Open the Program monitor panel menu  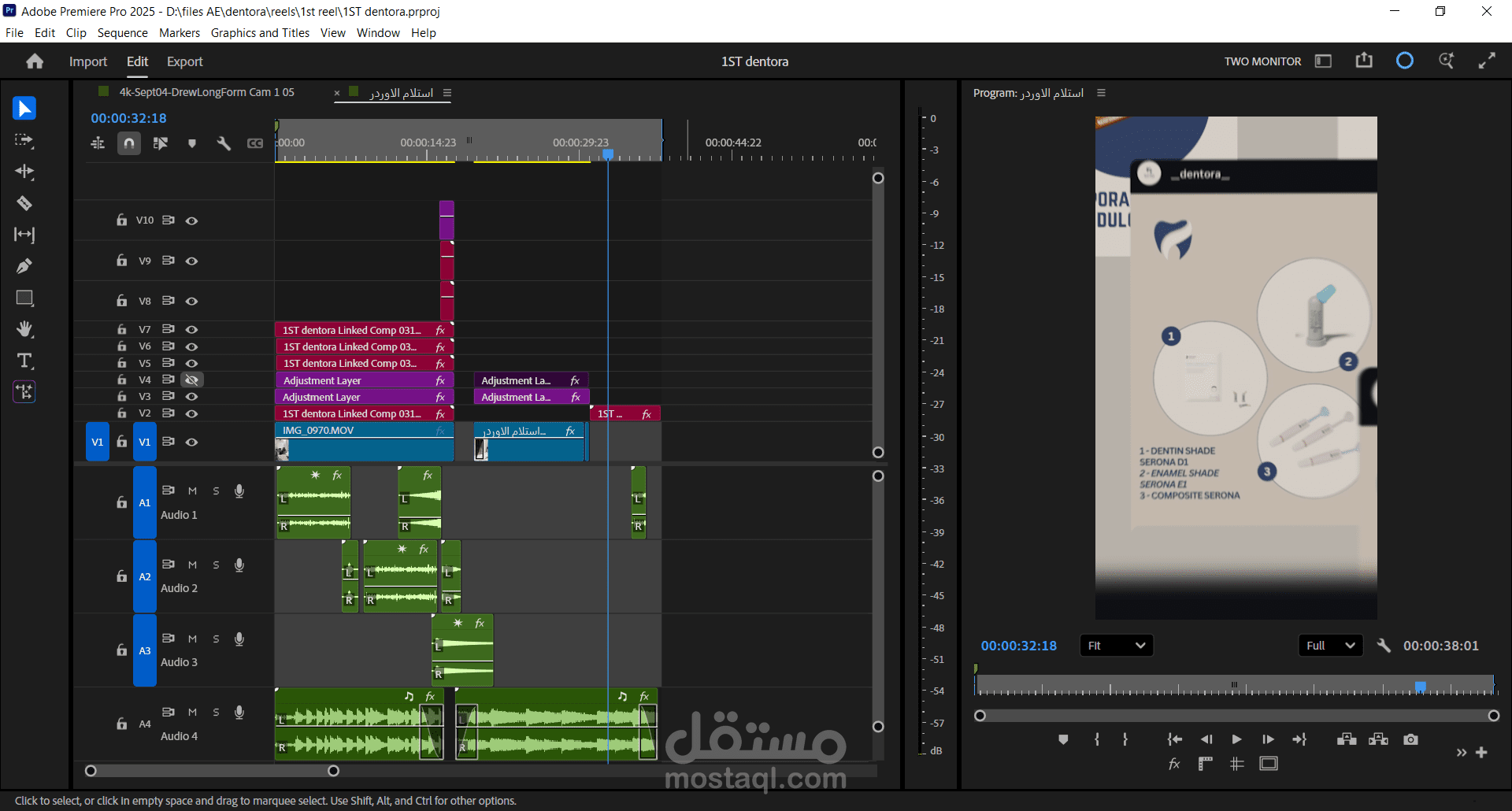pyautogui.click(x=1101, y=93)
